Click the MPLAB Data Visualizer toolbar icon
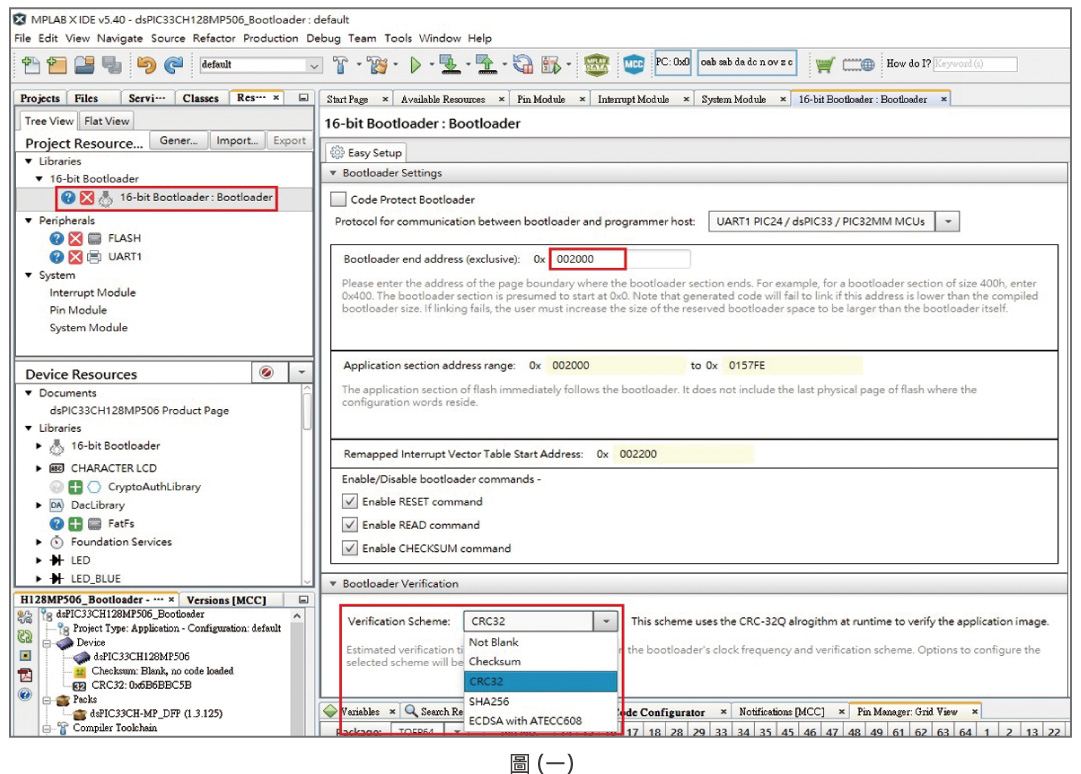Image resolution: width=1081 pixels, height=774 pixels. pos(596,65)
